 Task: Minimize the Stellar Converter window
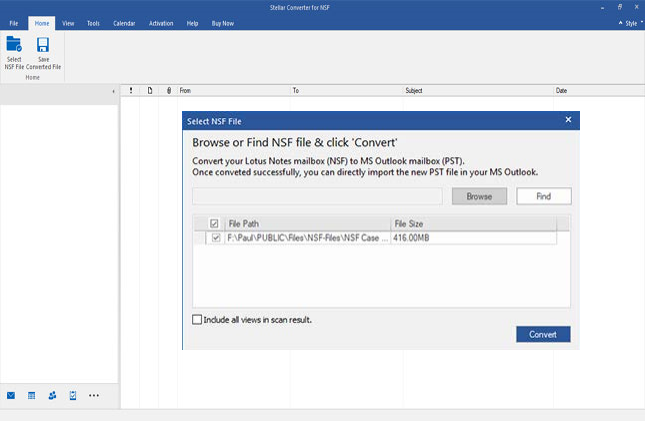point(602,7)
